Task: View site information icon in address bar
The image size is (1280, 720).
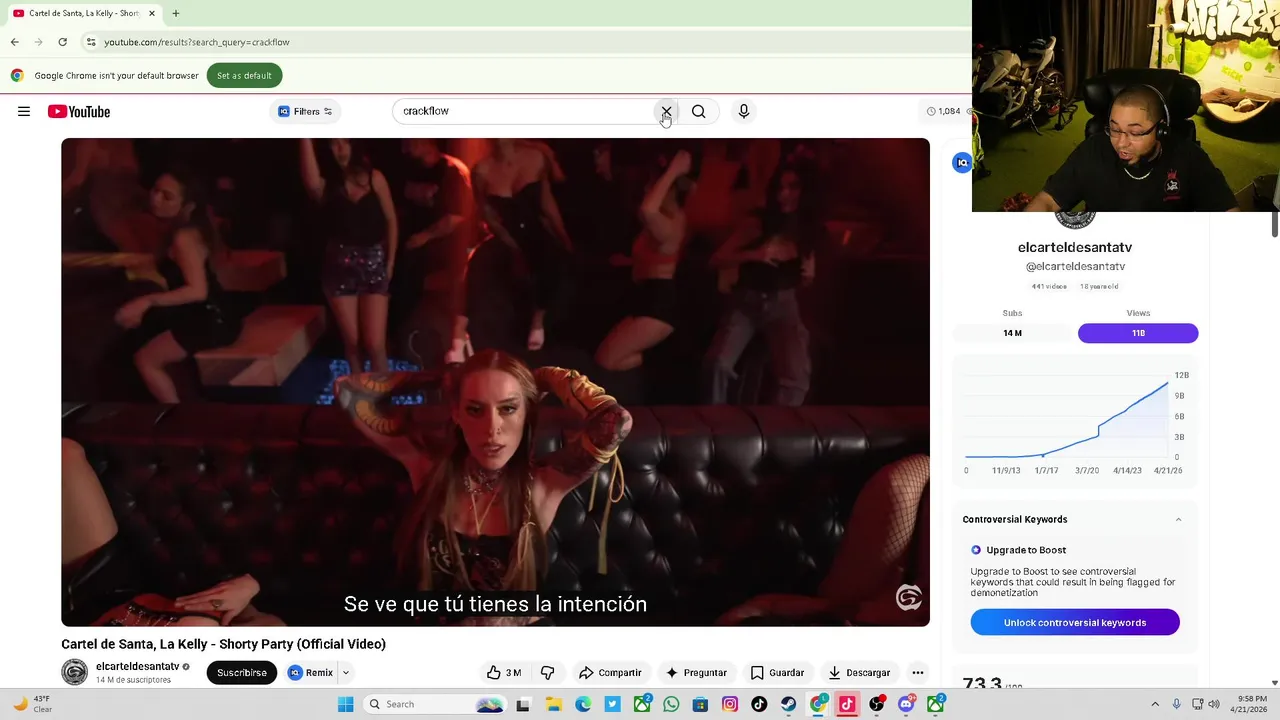Action: click(90, 42)
